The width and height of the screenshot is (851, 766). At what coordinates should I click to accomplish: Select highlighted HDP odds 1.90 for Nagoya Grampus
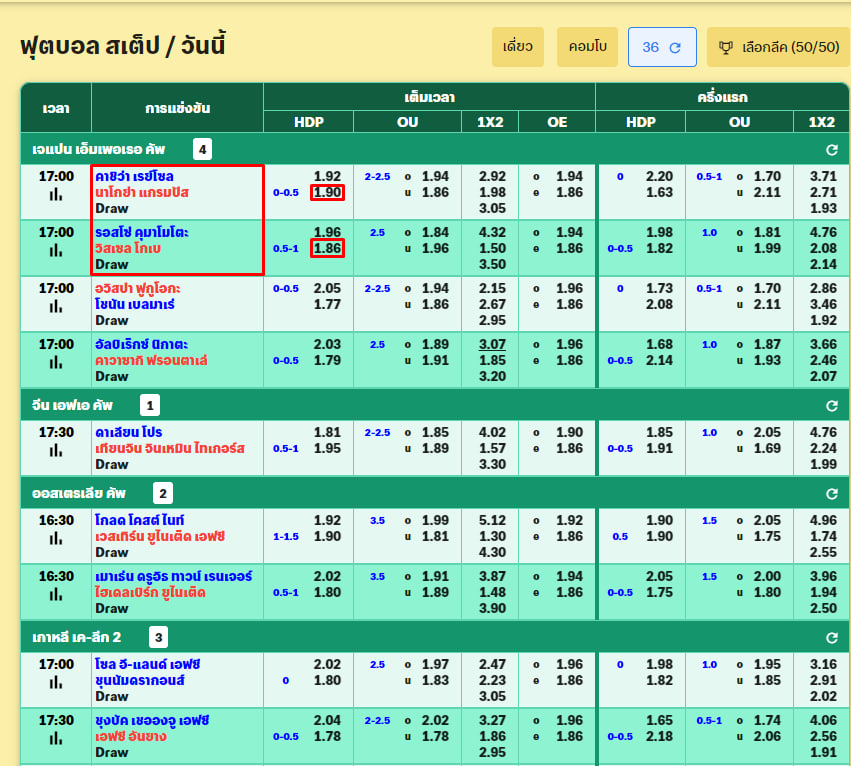click(327, 192)
